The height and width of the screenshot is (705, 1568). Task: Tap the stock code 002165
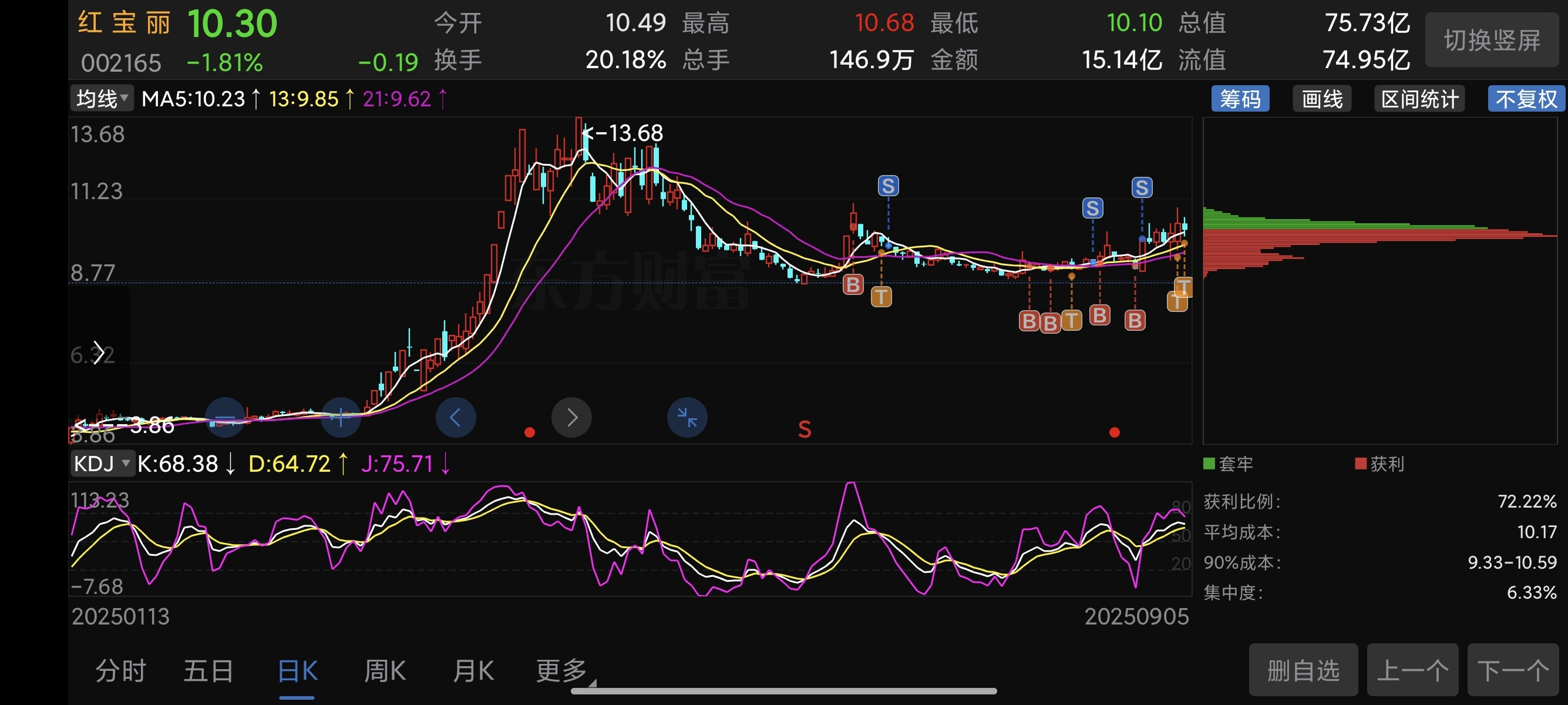tap(121, 63)
